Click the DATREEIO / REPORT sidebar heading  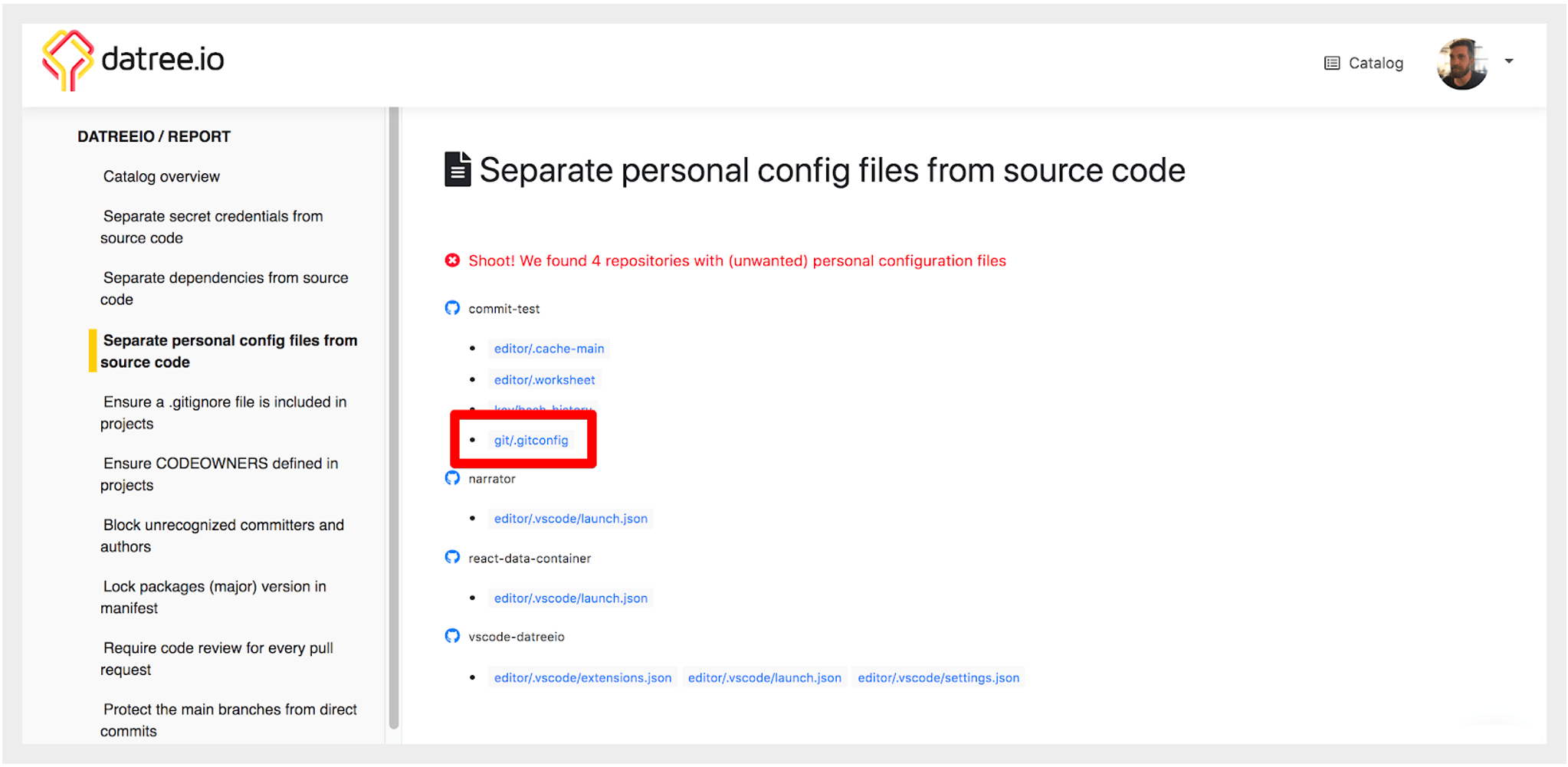pyautogui.click(x=154, y=136)
